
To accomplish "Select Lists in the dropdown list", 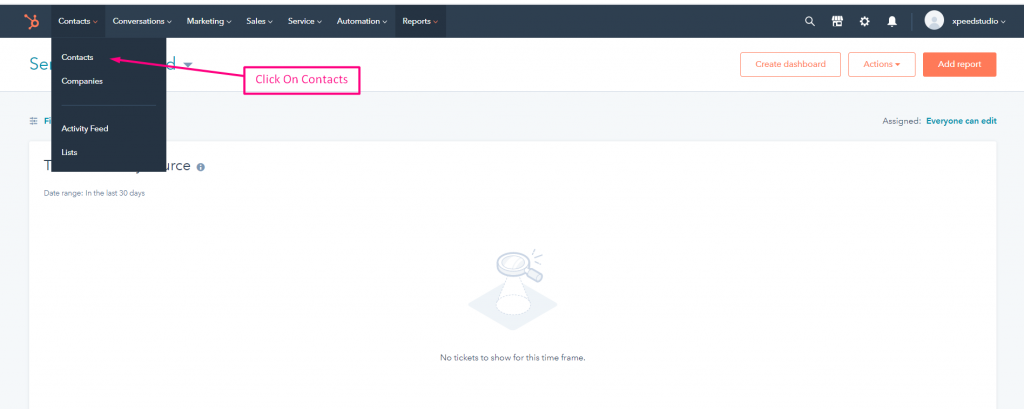I will [69, 152].
